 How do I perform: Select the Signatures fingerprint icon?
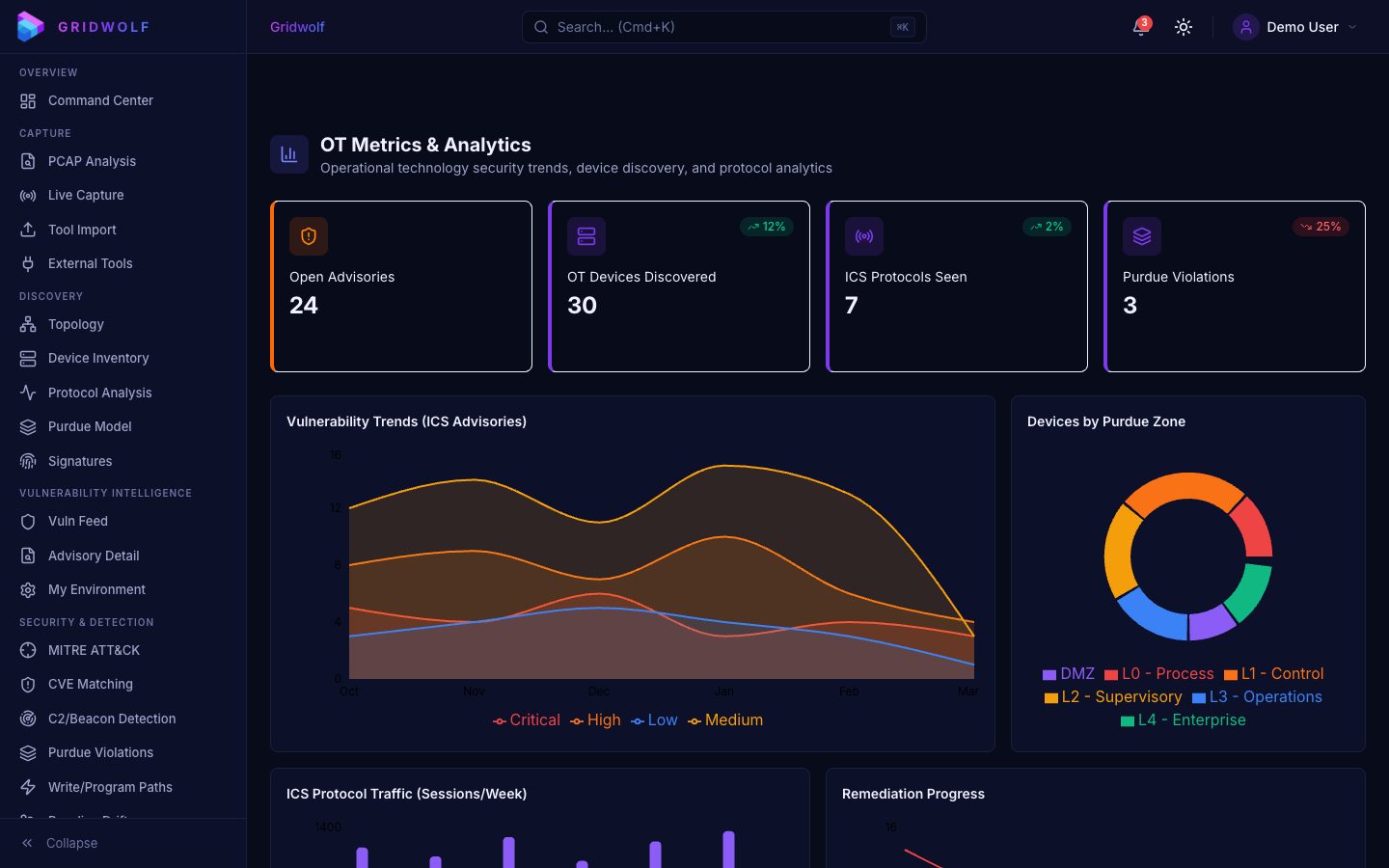28,461
